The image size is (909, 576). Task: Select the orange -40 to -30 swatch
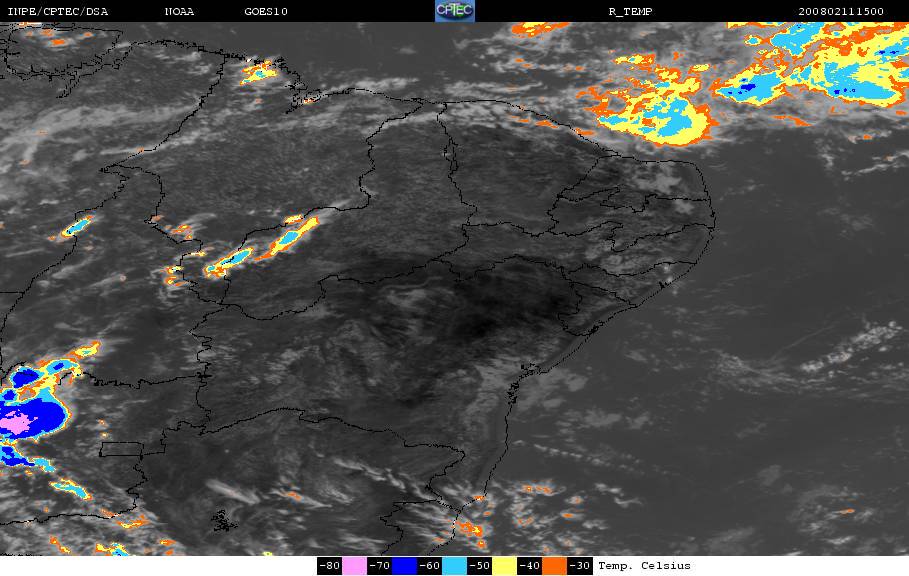[555, 566]
